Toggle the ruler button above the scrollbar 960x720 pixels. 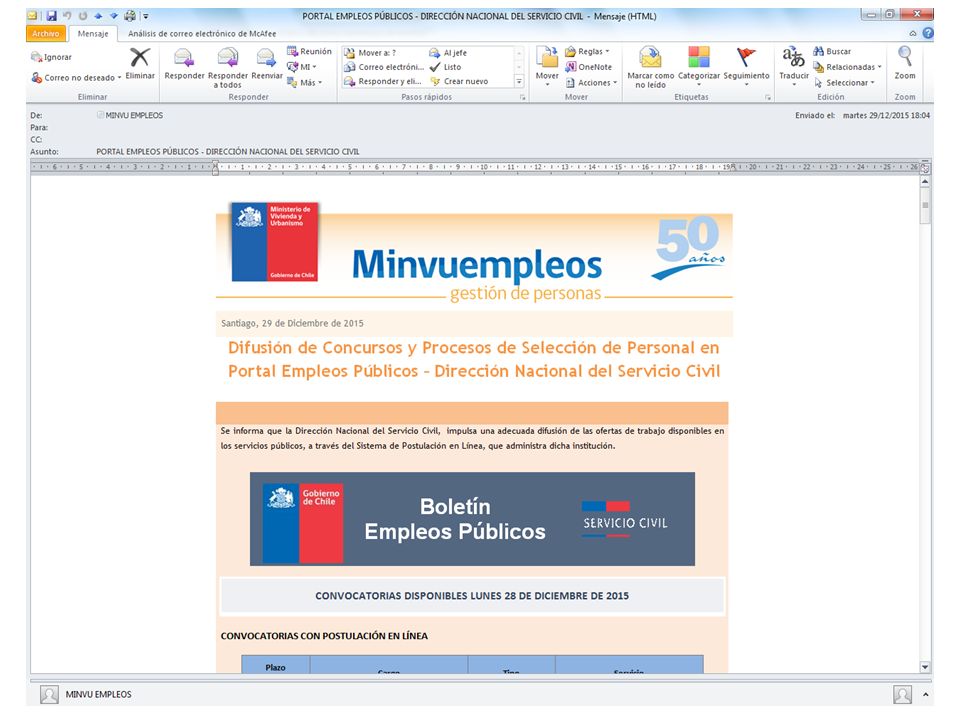click(x=925, y=168)
